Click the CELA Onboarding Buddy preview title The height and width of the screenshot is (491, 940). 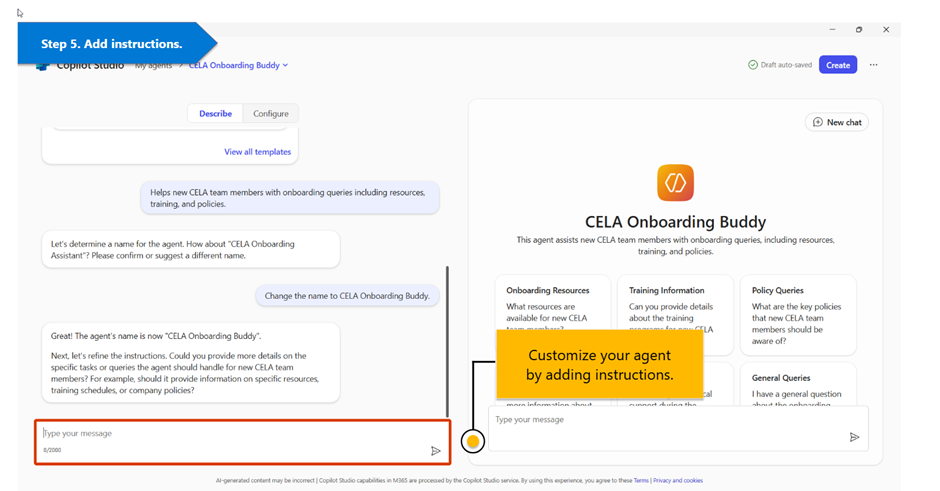676,222
